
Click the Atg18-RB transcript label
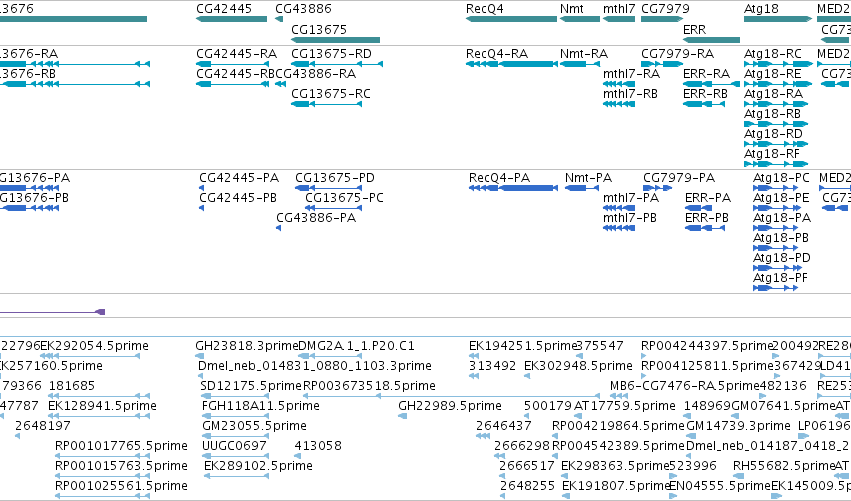pyautogui.click(x=772, y=114)
